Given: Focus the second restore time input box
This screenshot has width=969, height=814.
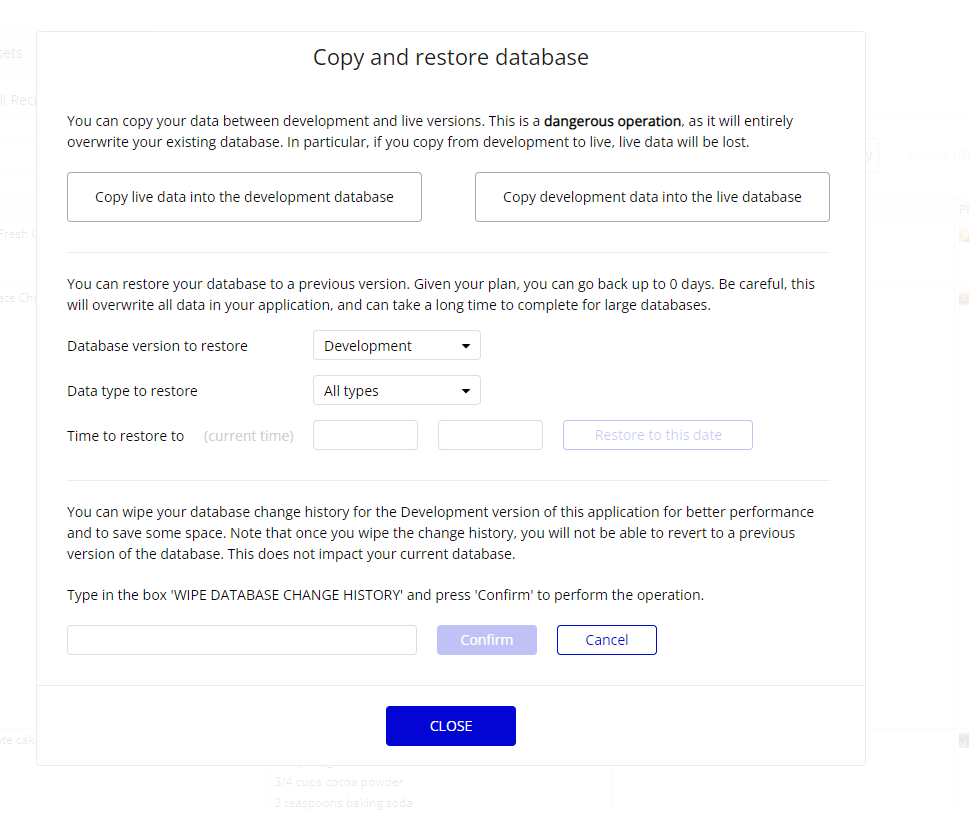Looking at the screenshot, I should (x=490, y=435).
